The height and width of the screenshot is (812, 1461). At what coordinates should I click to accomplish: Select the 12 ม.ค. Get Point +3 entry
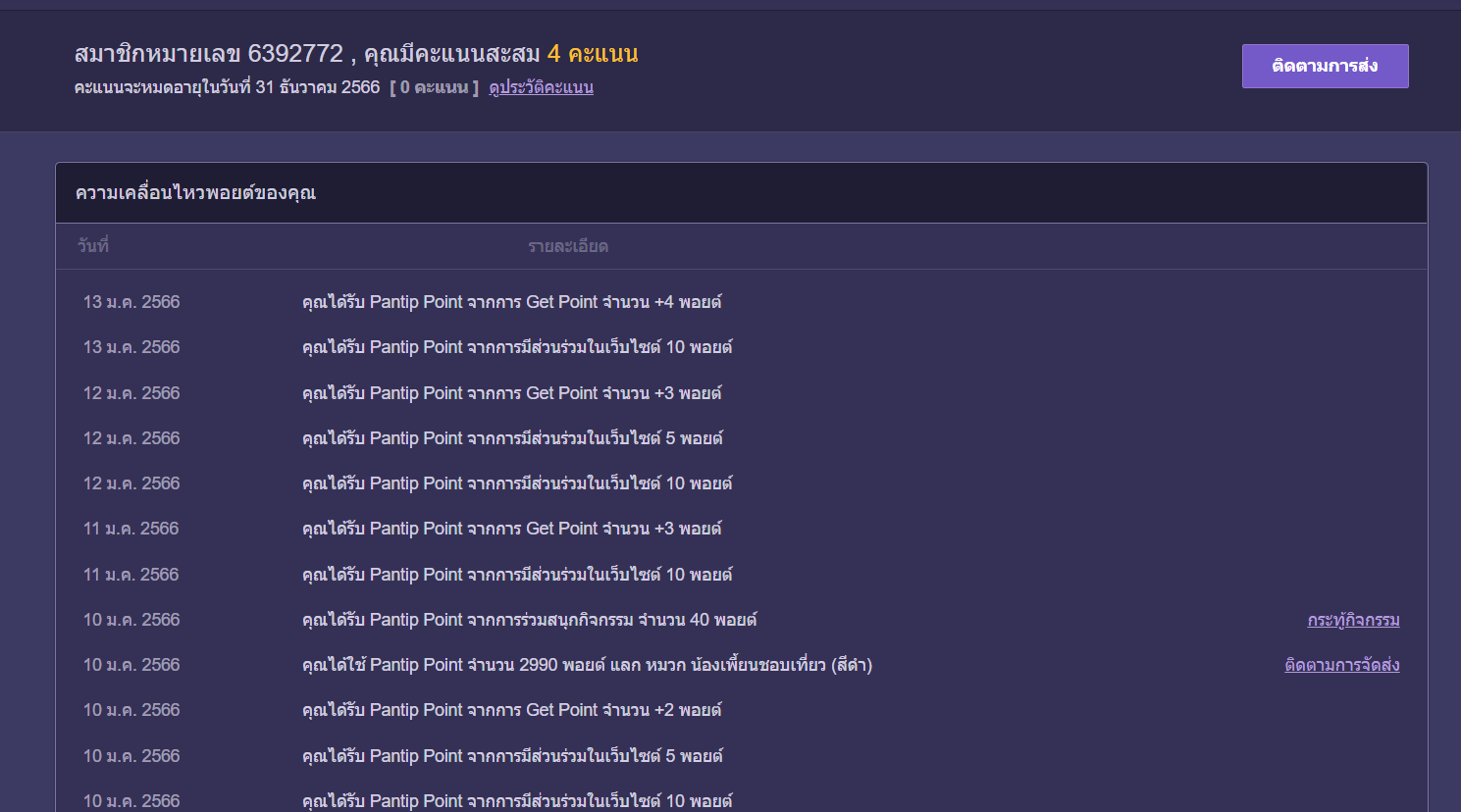tap(511, 393)
